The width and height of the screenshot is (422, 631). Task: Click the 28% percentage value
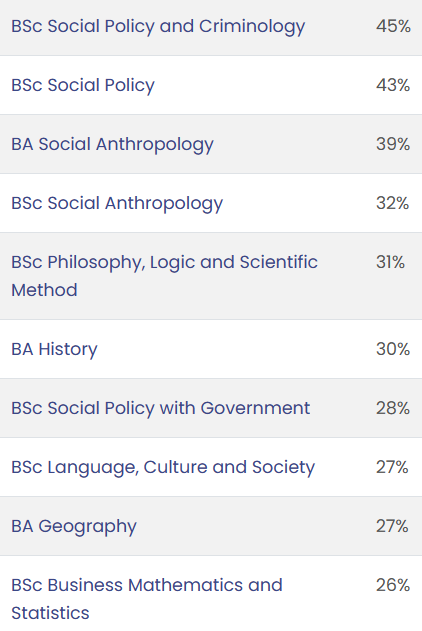point(393,408)
